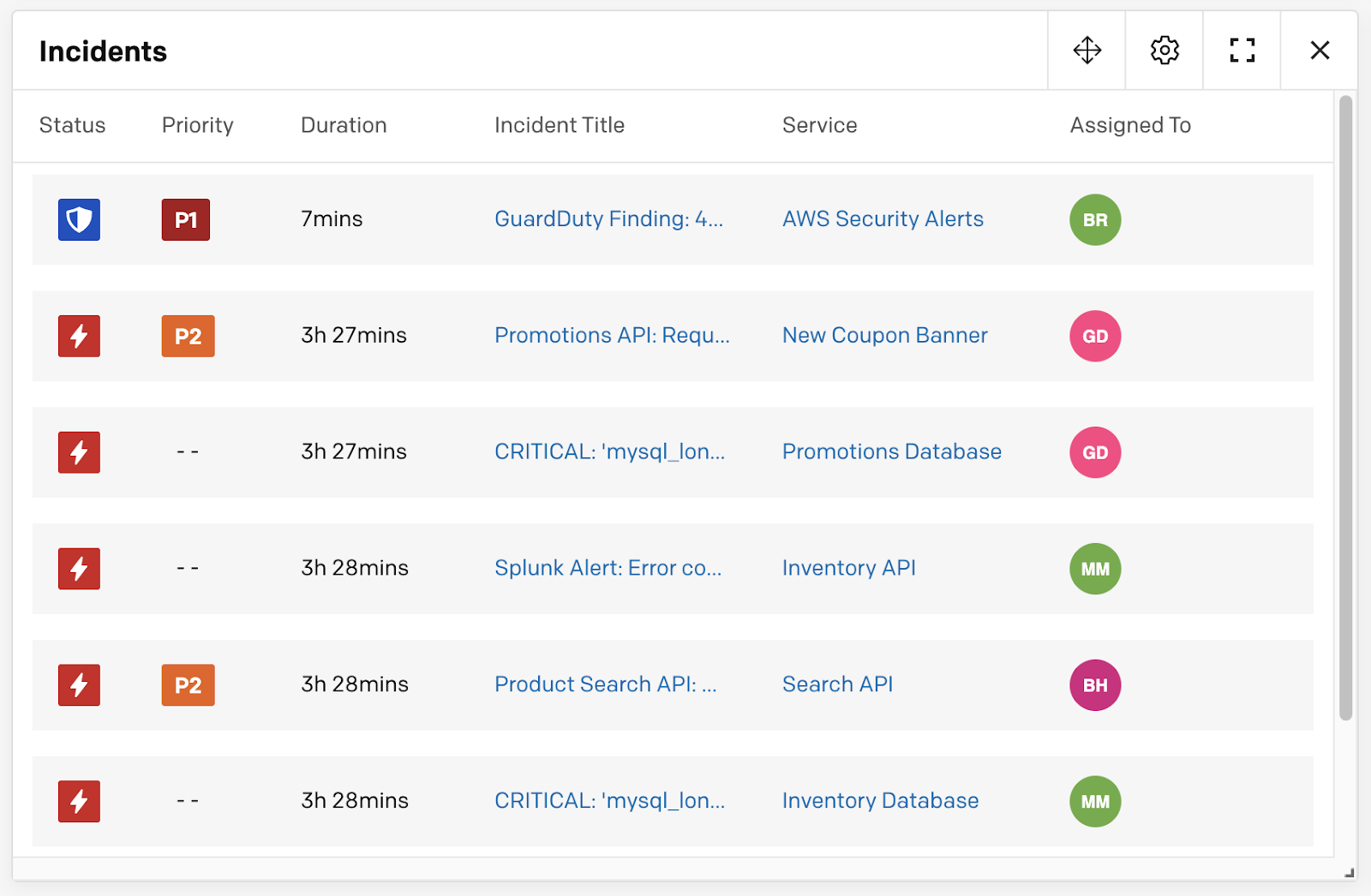Open the New Coupon Banner service

click(884, 336)
